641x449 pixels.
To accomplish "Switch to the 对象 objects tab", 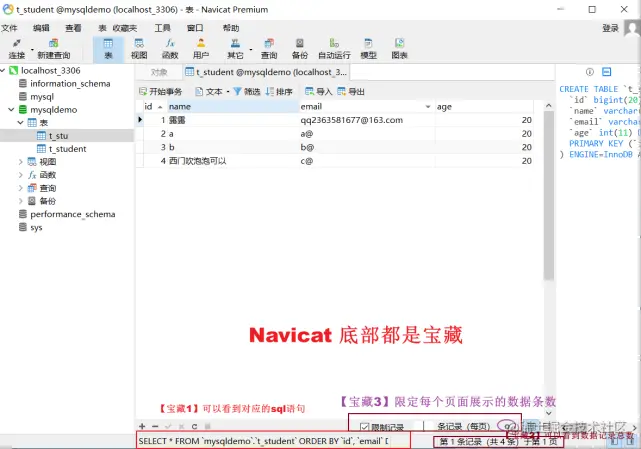I will (x=159, y=72).
